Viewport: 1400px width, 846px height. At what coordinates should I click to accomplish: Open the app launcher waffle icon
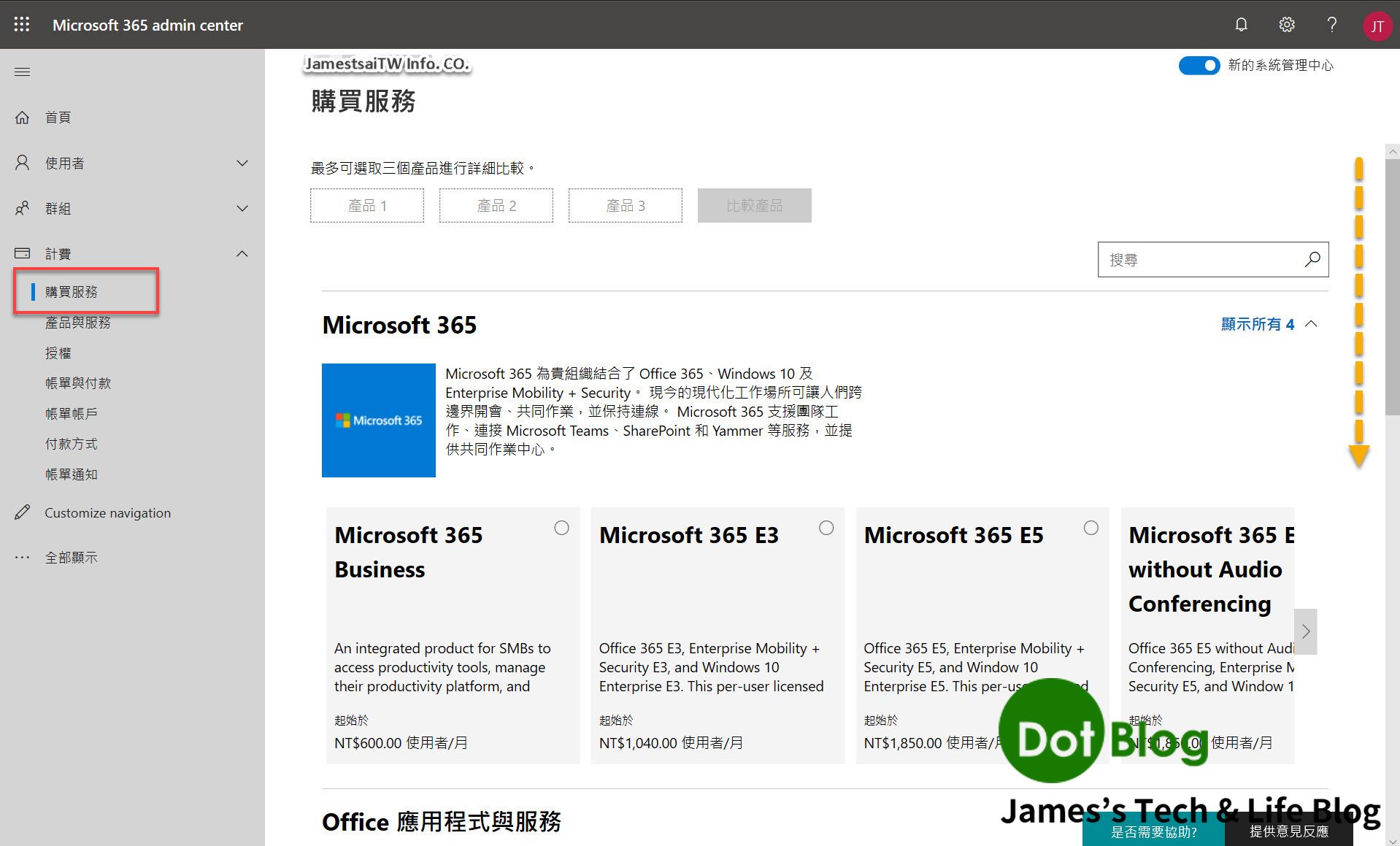(x=22, y=25)
